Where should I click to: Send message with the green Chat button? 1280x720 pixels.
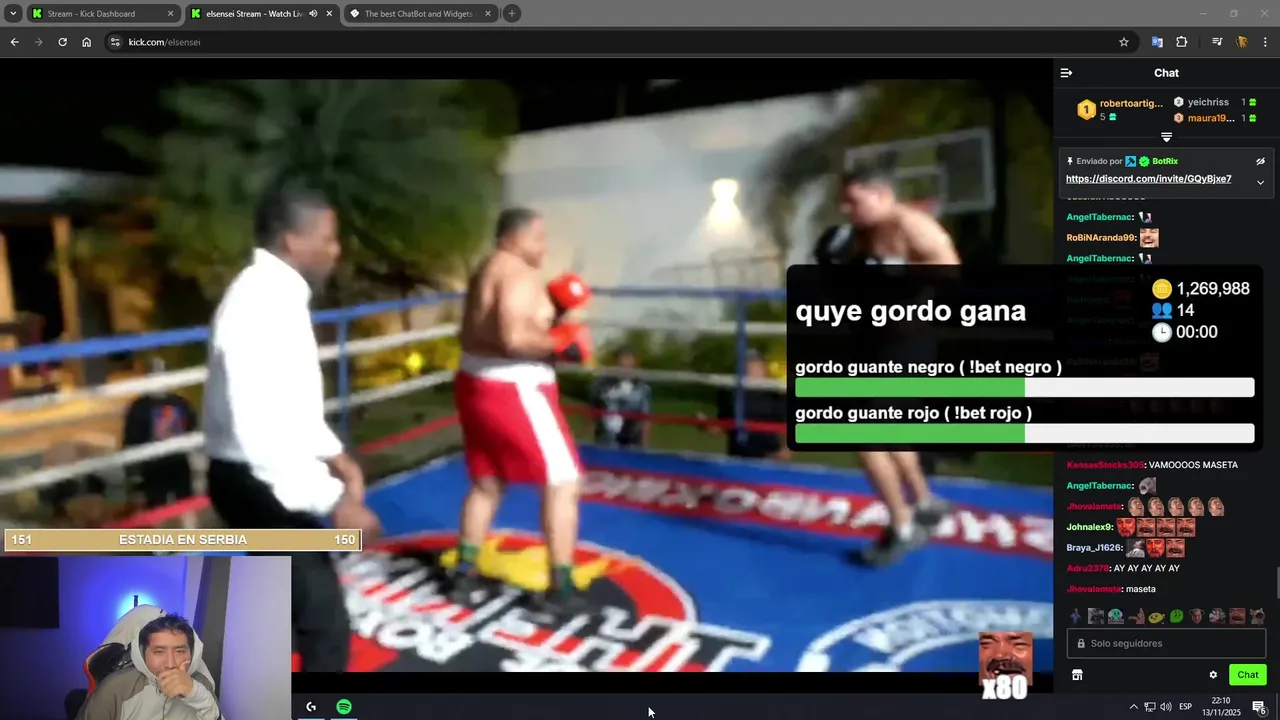[x=1248, y=675]
